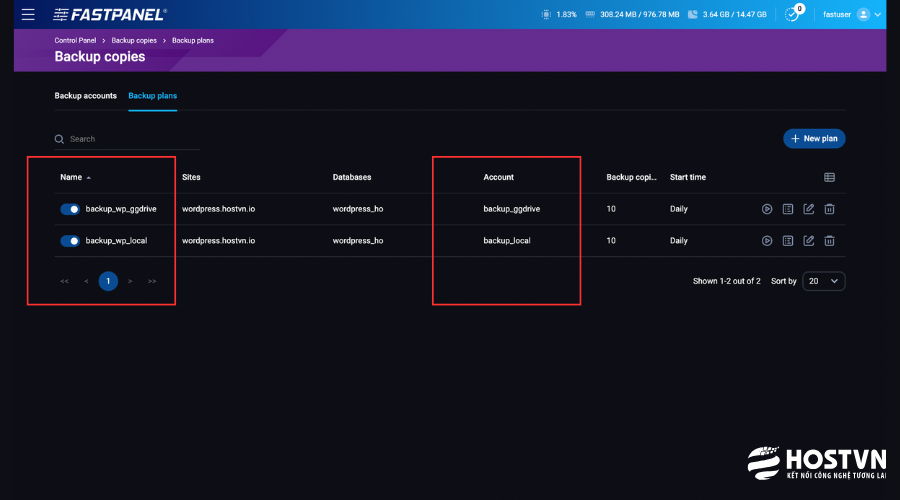Create a New plan
The width and height of the screenshot is (900, 500).
pos(814,138)
